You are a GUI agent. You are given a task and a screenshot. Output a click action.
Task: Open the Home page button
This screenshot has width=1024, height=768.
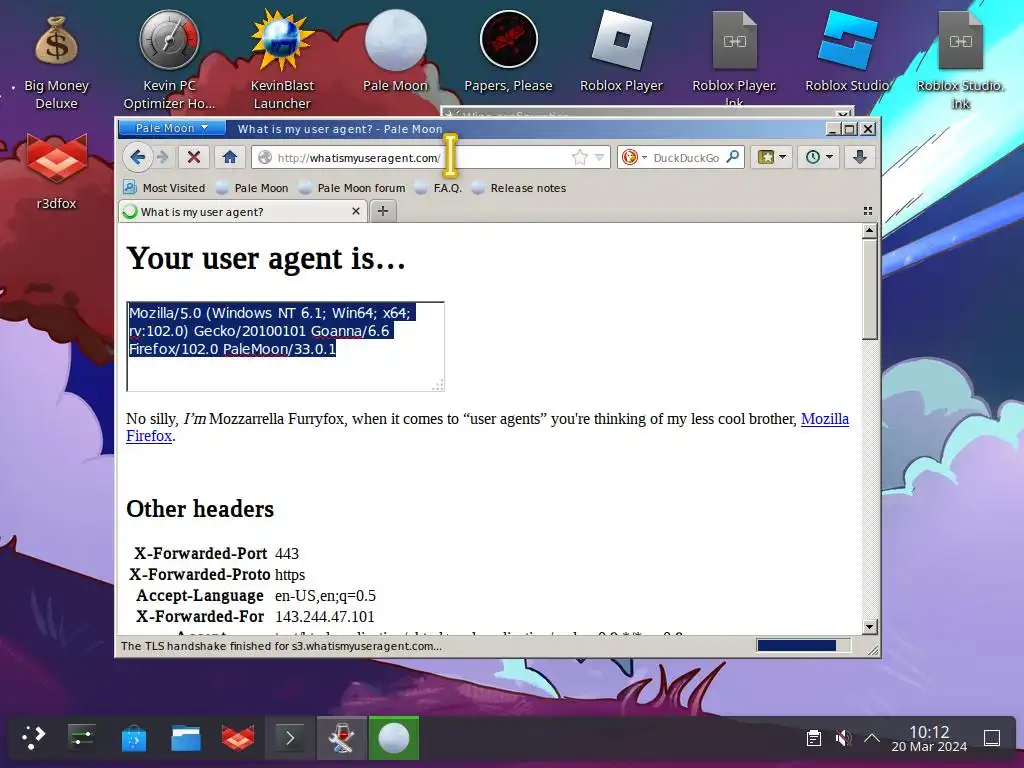[229, 157]
